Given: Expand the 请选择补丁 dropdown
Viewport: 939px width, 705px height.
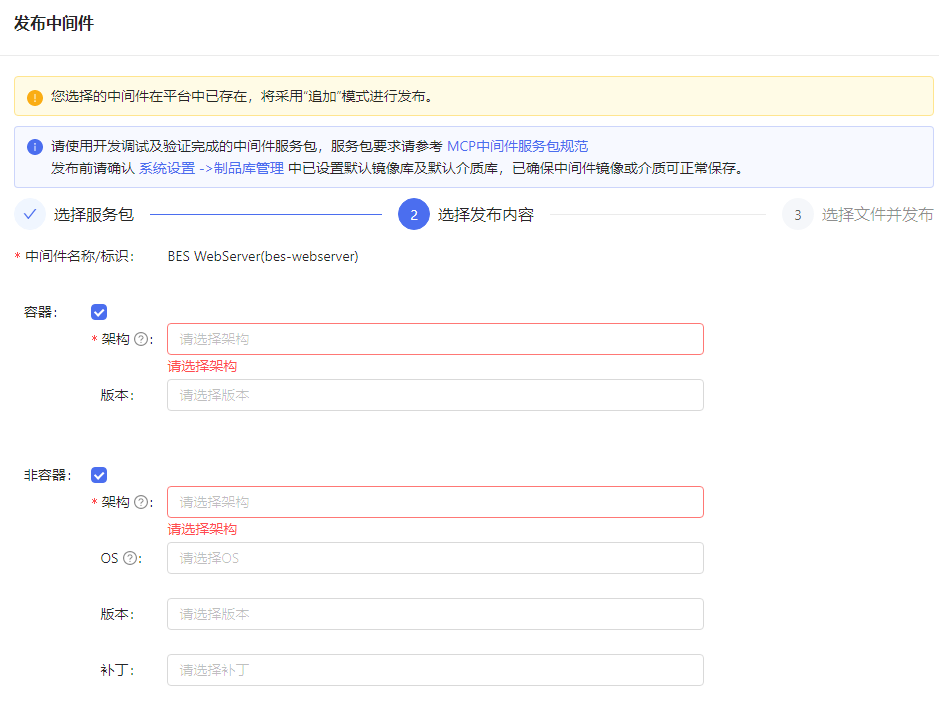Looking at the screenshot, I should click(x=435, y=670).
